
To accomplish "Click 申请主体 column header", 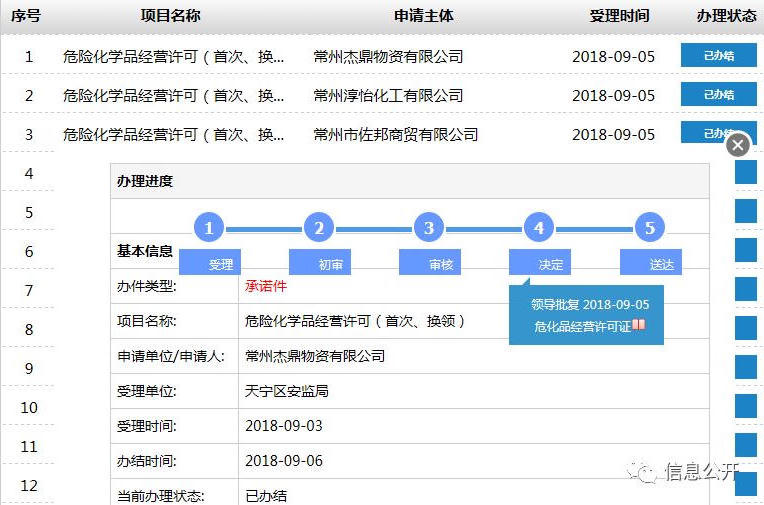I will coord(423,16).
